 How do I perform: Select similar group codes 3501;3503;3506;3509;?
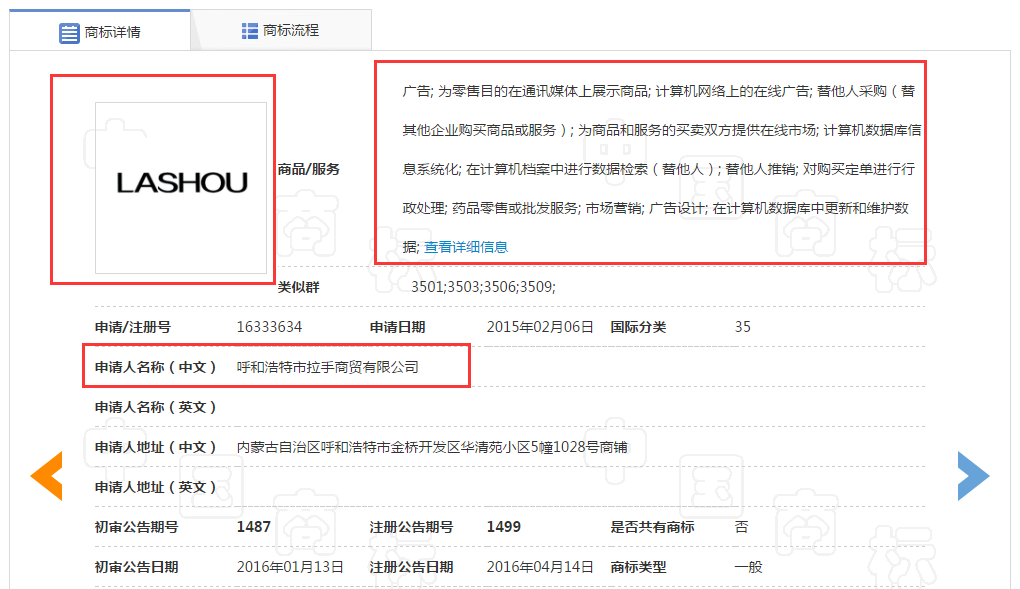coord(483,287)
